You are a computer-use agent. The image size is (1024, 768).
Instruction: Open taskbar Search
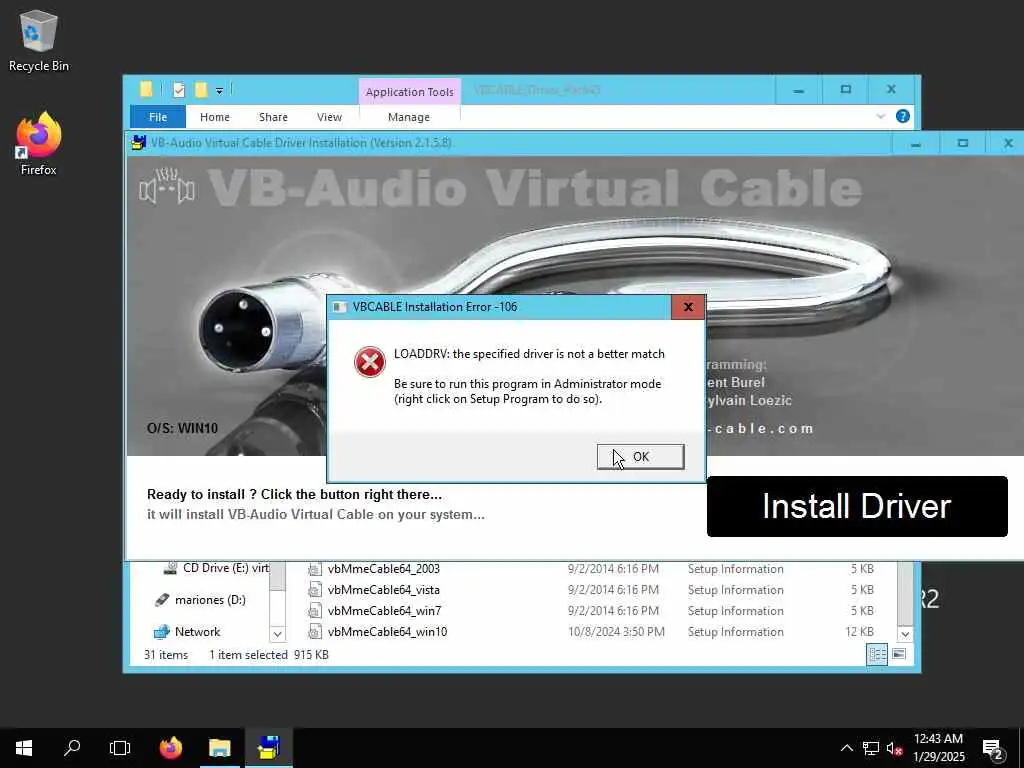(x=72, y=748)
